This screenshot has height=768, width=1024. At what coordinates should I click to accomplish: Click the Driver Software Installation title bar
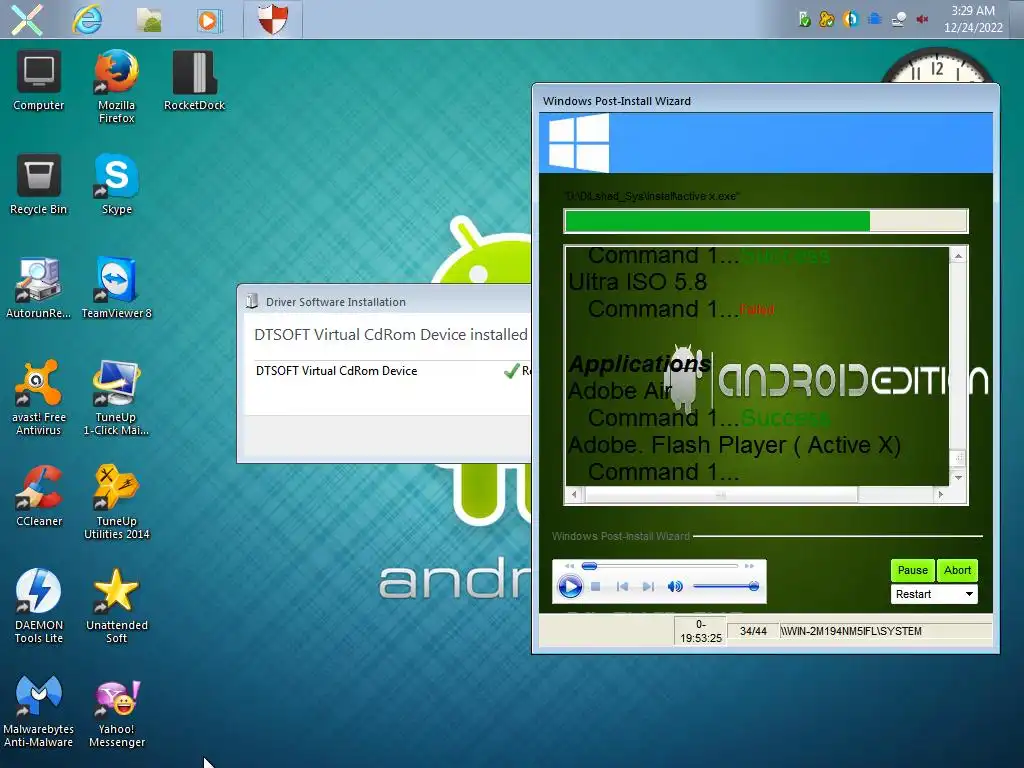point(385,302)
